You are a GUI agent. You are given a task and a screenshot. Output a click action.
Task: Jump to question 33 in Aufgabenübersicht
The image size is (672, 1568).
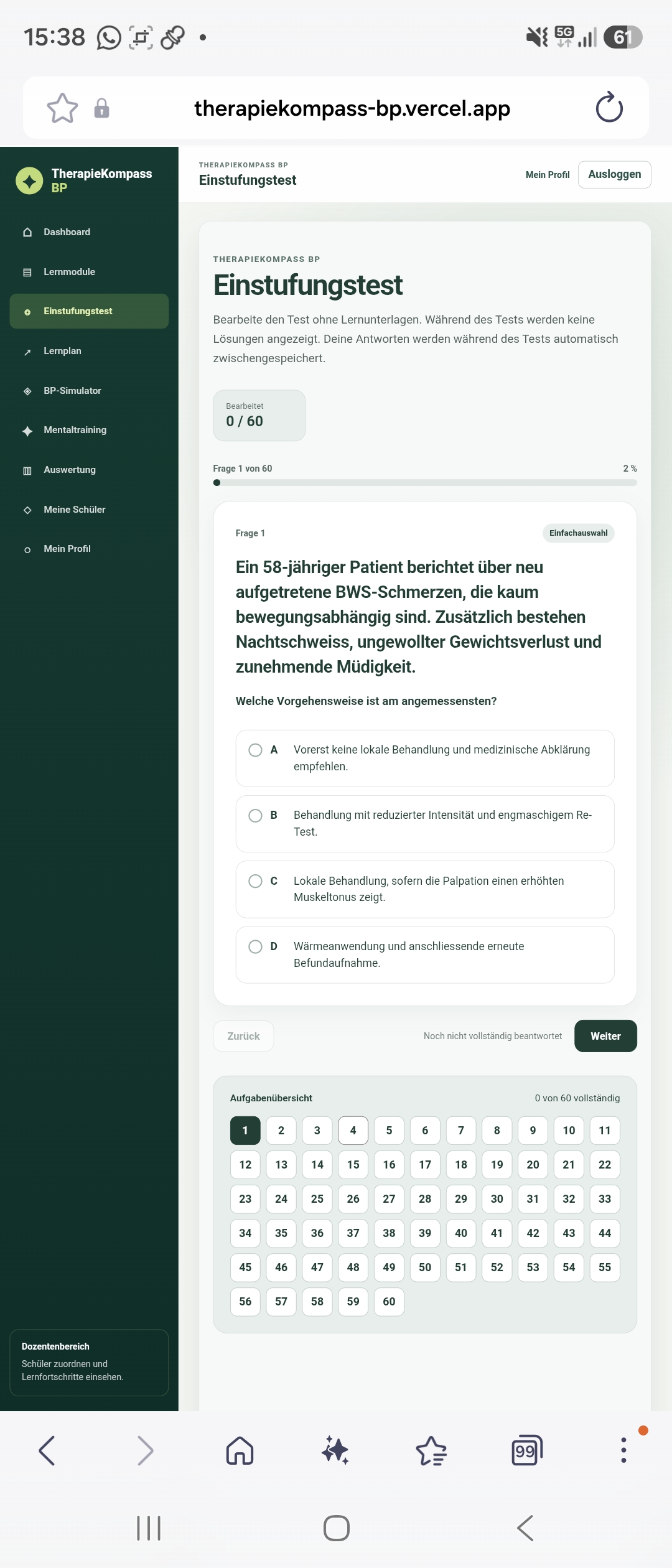(x=605, y=1199)
